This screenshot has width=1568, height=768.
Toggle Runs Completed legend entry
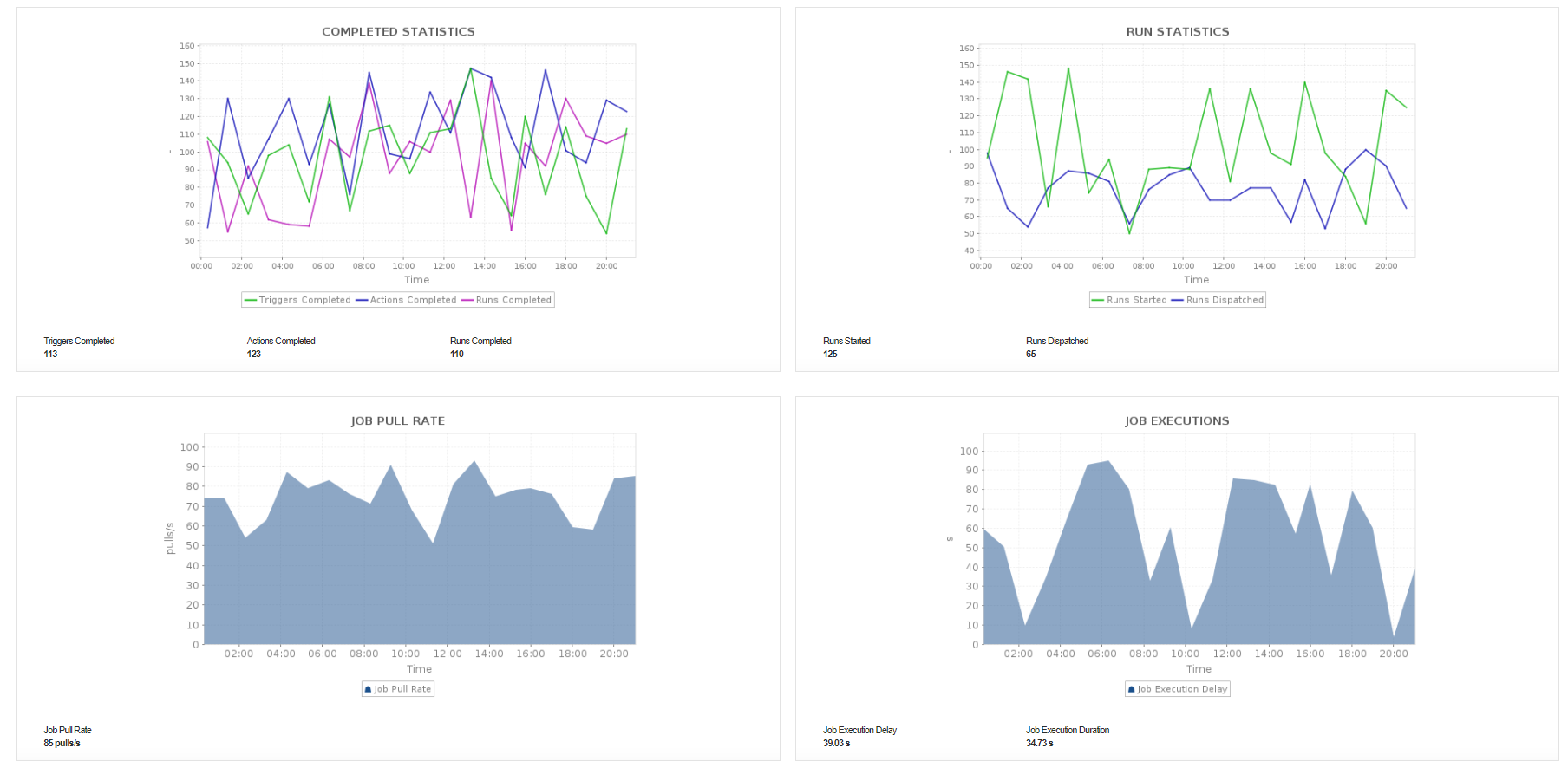click(x=513, y=300)
